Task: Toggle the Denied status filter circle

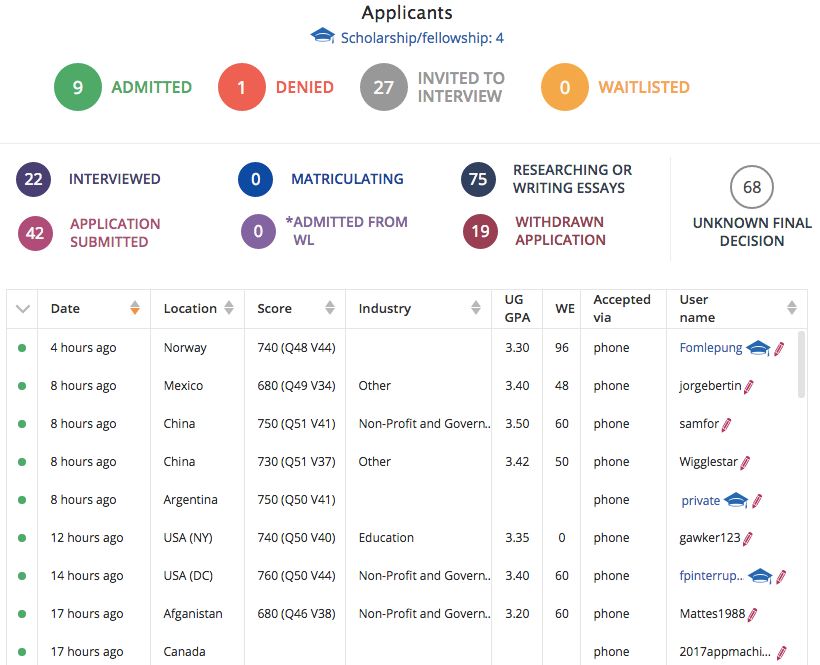Action: 242,87
